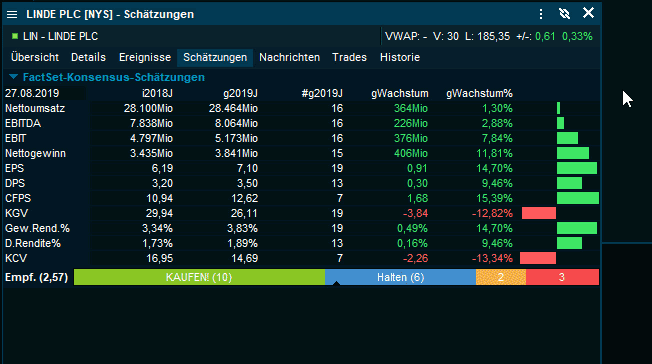Click the CFPS value 12,62

point(244,198)
